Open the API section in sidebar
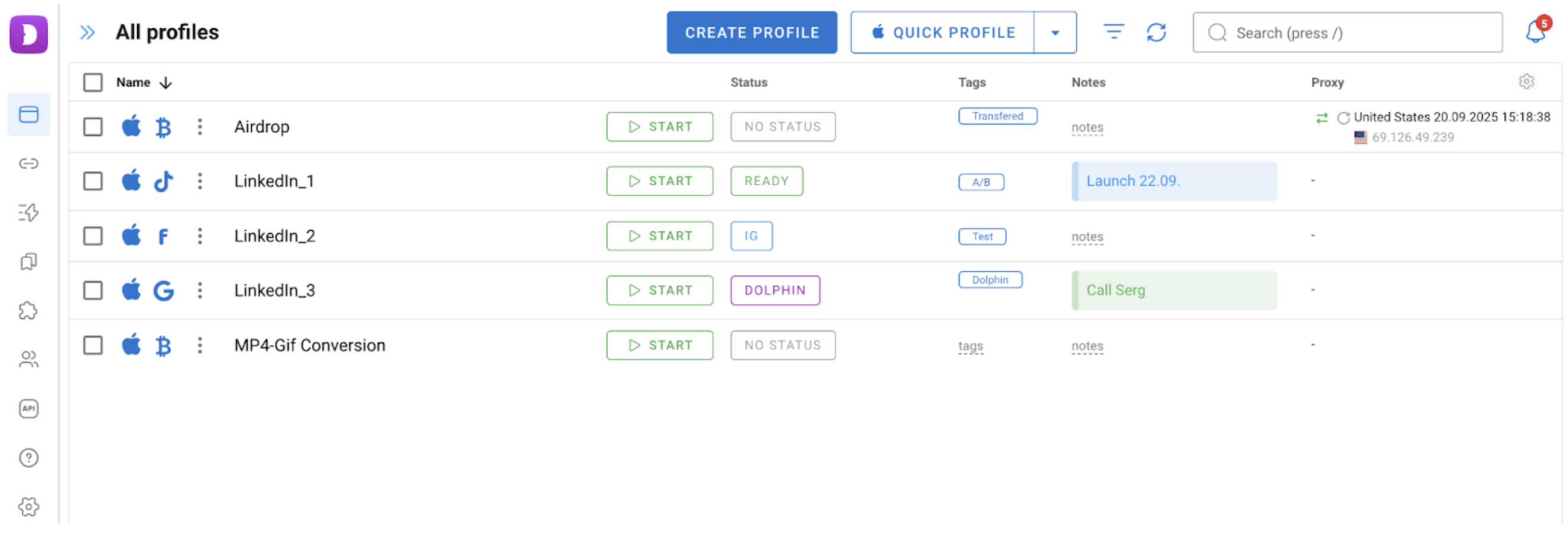1568x533 pixels. point(29,409)
